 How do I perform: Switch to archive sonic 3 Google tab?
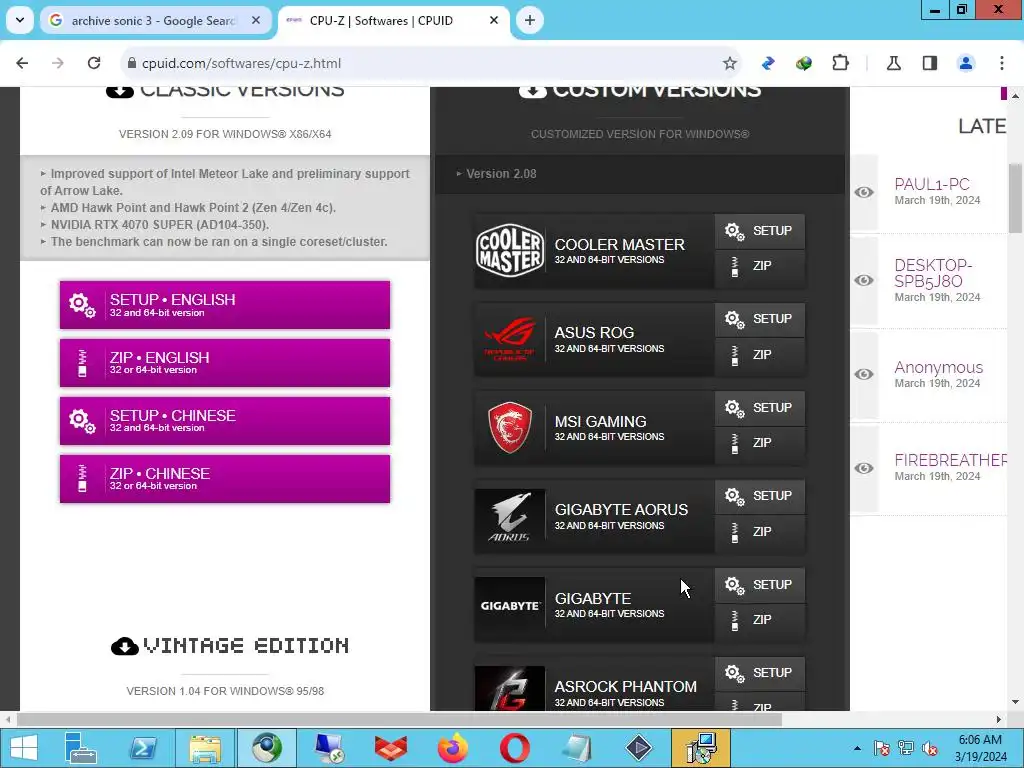152,21
